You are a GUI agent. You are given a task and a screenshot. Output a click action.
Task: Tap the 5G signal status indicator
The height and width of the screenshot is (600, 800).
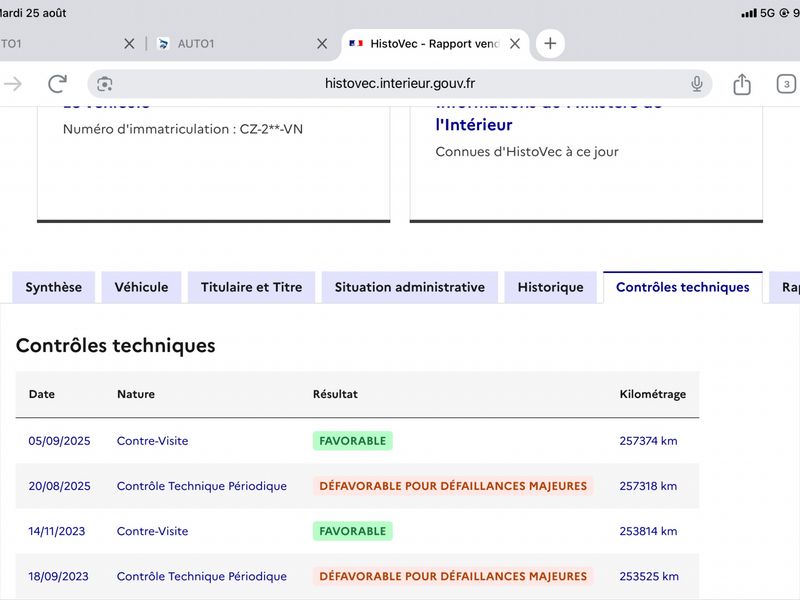pos(767,13)
